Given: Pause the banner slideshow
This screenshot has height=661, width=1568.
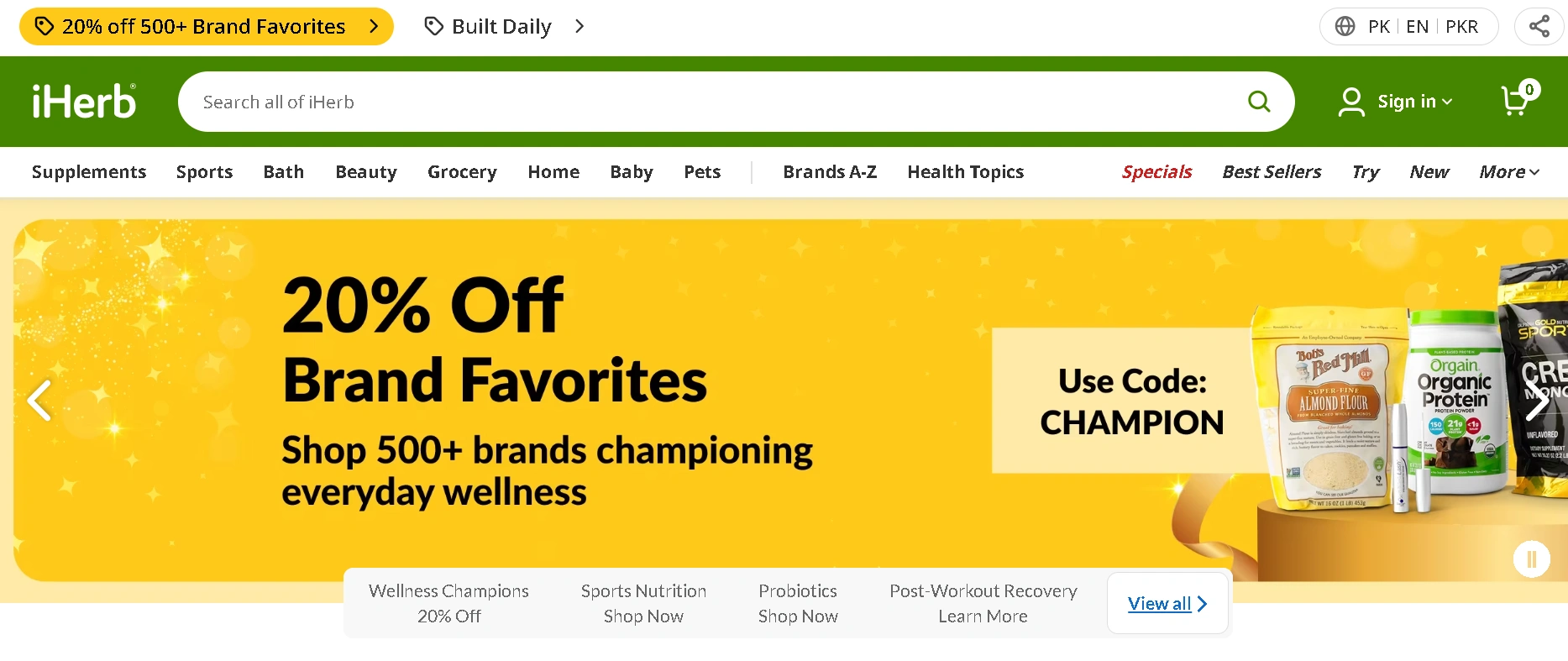Looking at the screenshot, I should coord(1531,559).
